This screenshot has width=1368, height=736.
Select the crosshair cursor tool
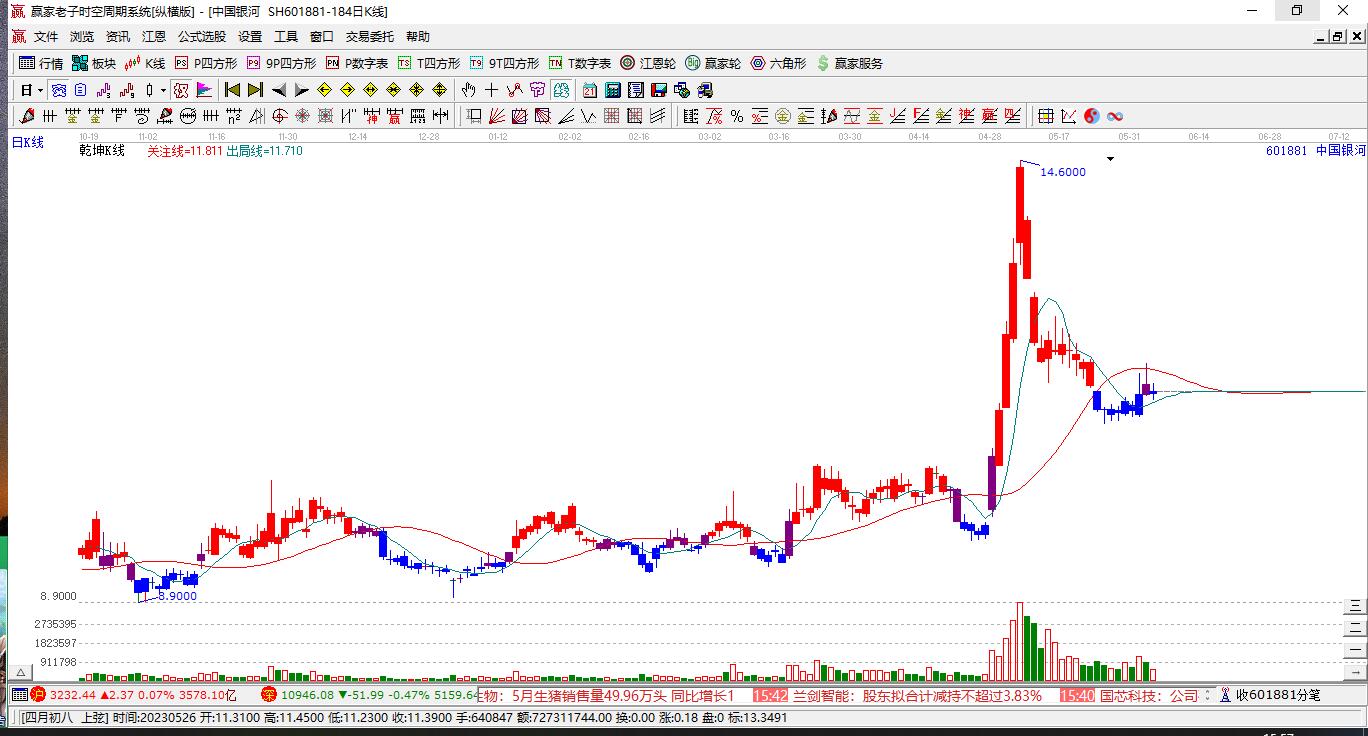pos(491,90)
